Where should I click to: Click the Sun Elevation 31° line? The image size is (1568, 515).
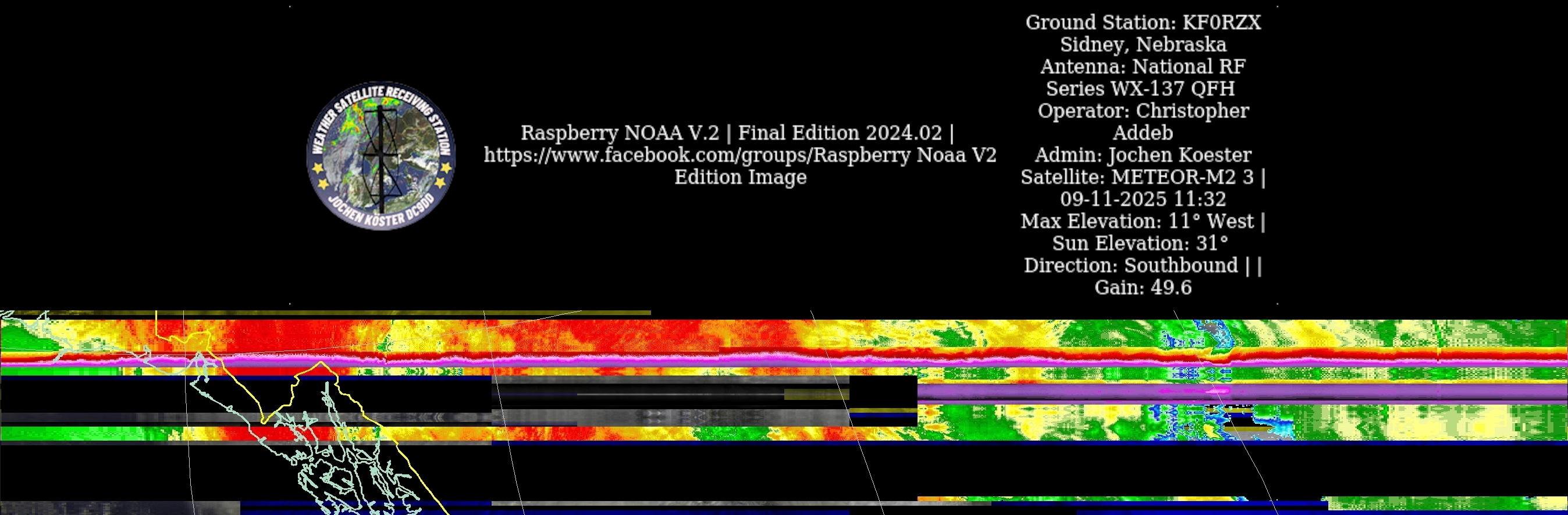pyautogui.click(x=1139, y=243)
